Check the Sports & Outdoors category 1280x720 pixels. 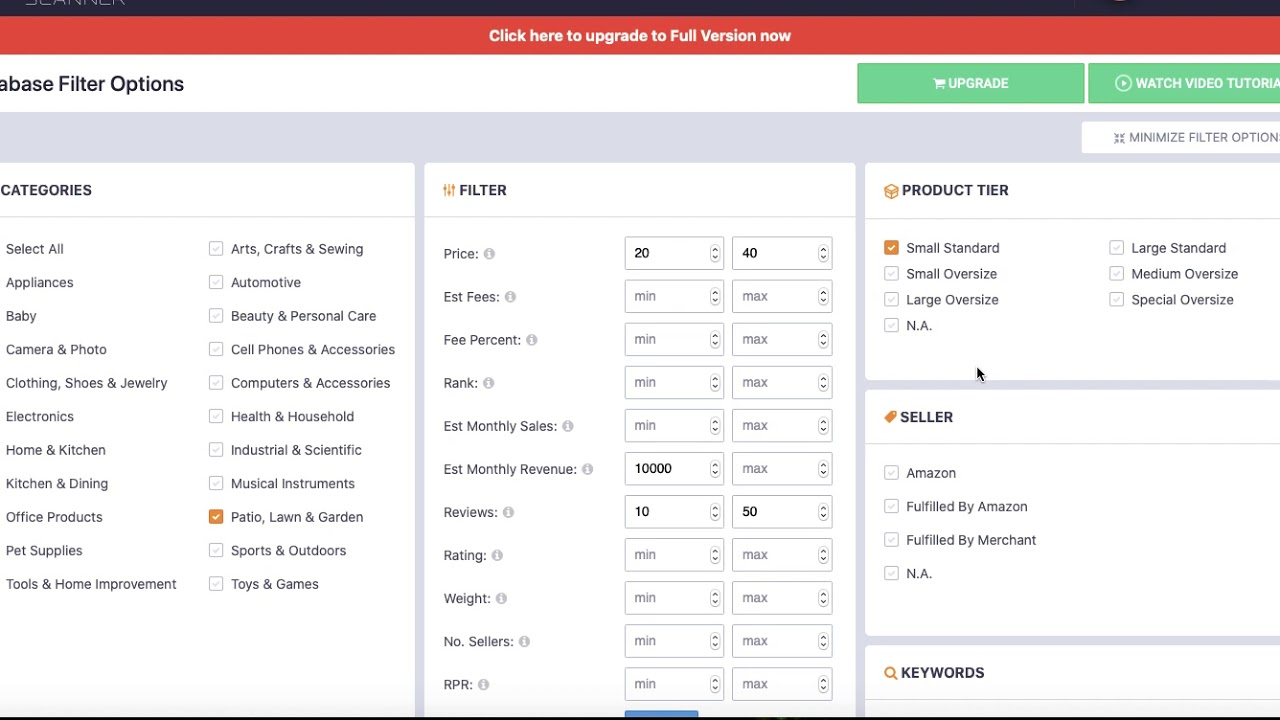[216, 550]
